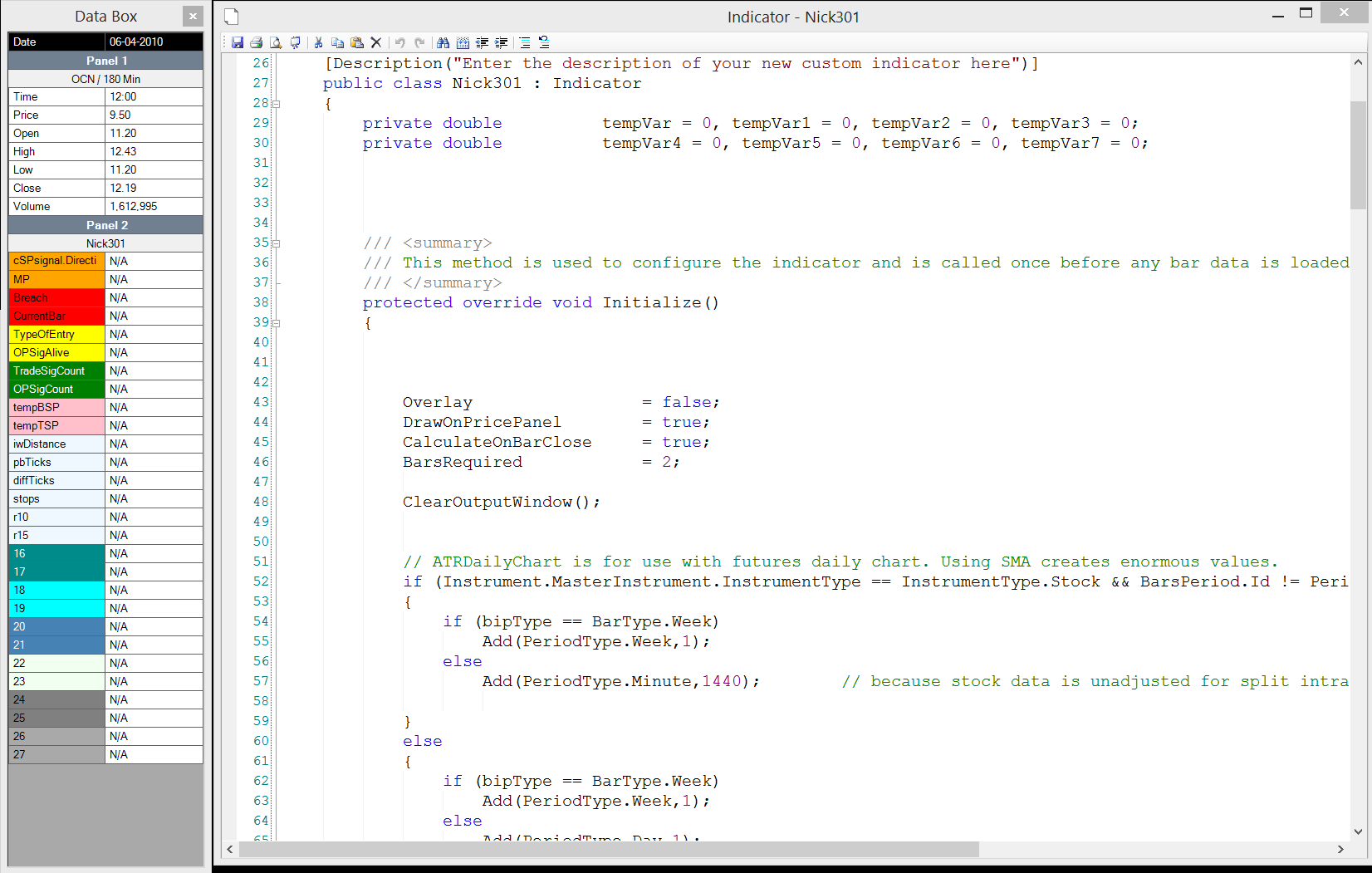Select the orange cSPsignal.Directi label

click(56, 261)
